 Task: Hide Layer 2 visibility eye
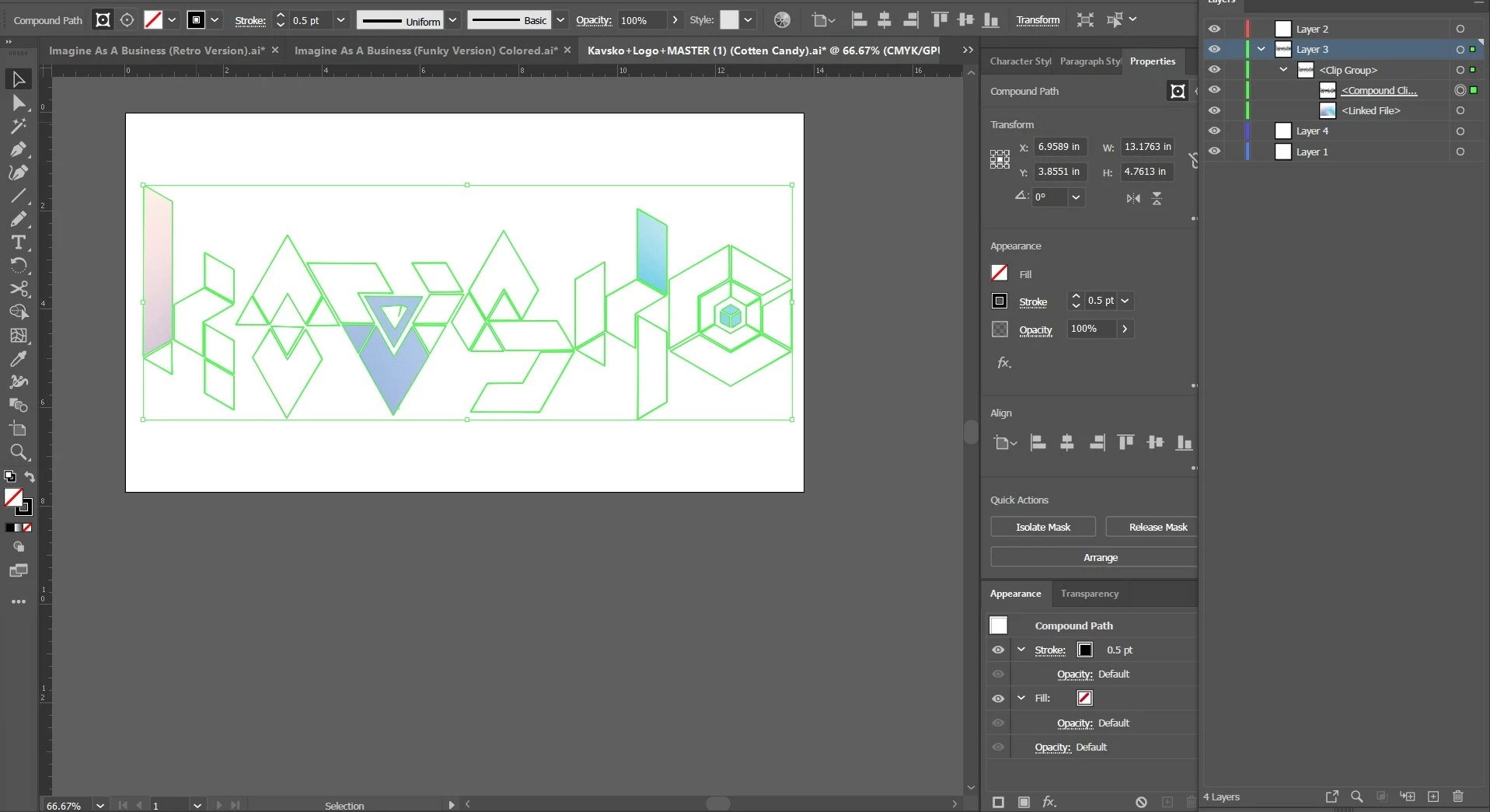tap(1214, 29)
